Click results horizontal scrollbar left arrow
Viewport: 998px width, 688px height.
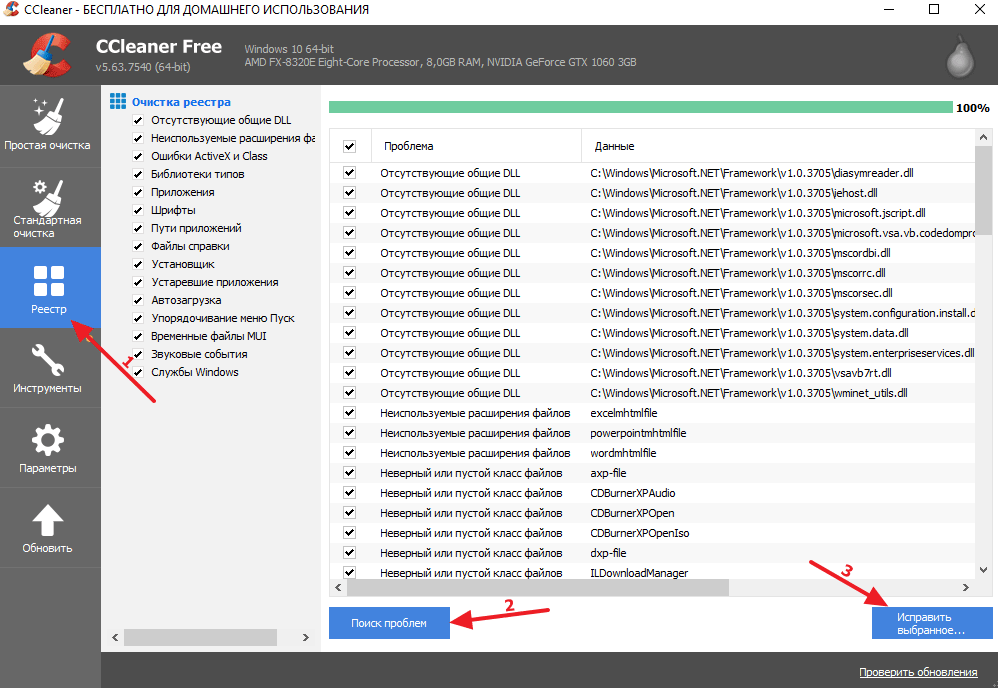pyautogui.click(x=338, y=587)
